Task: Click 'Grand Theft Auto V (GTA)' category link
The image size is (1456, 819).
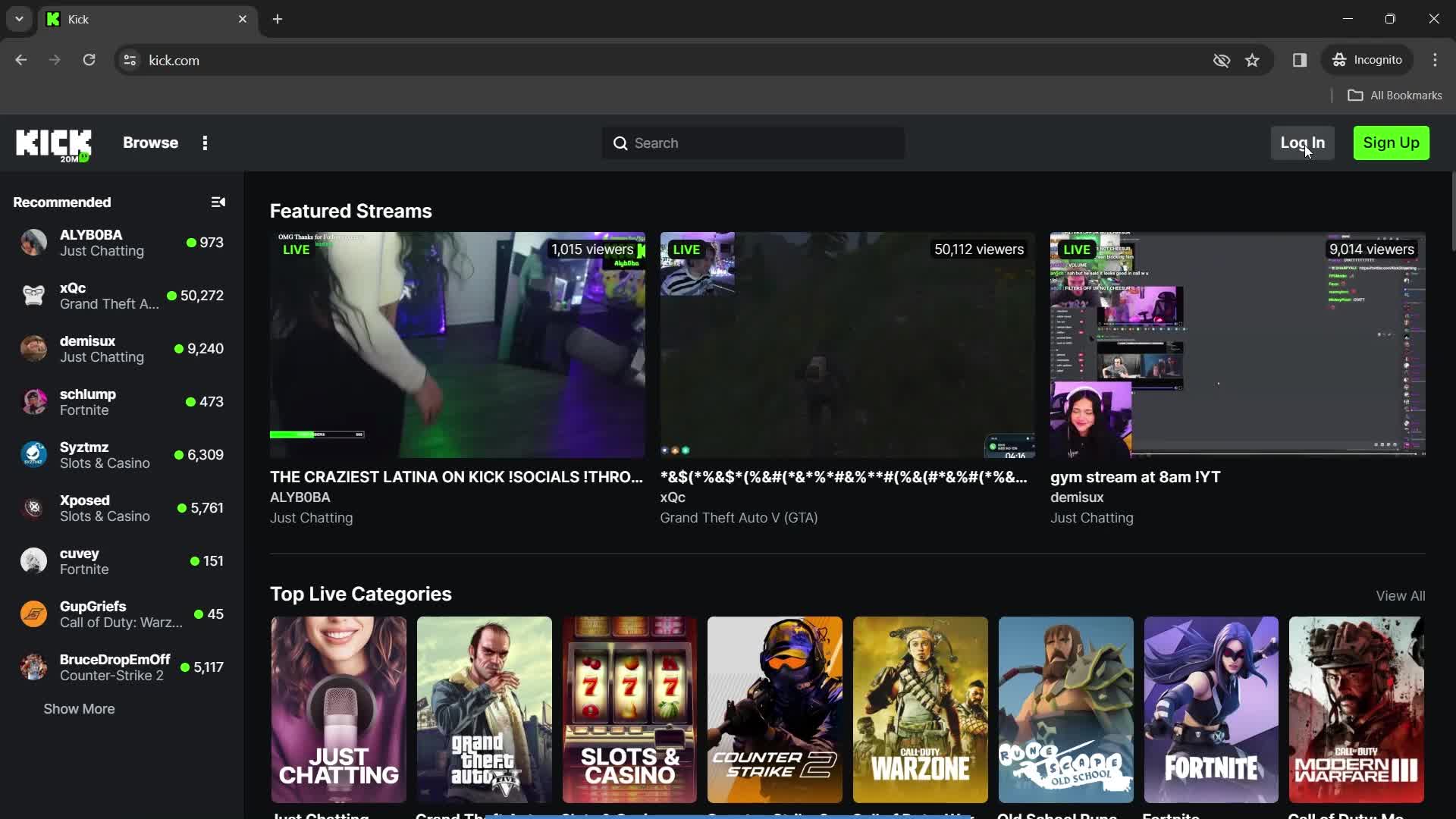Action: (739, 518)
